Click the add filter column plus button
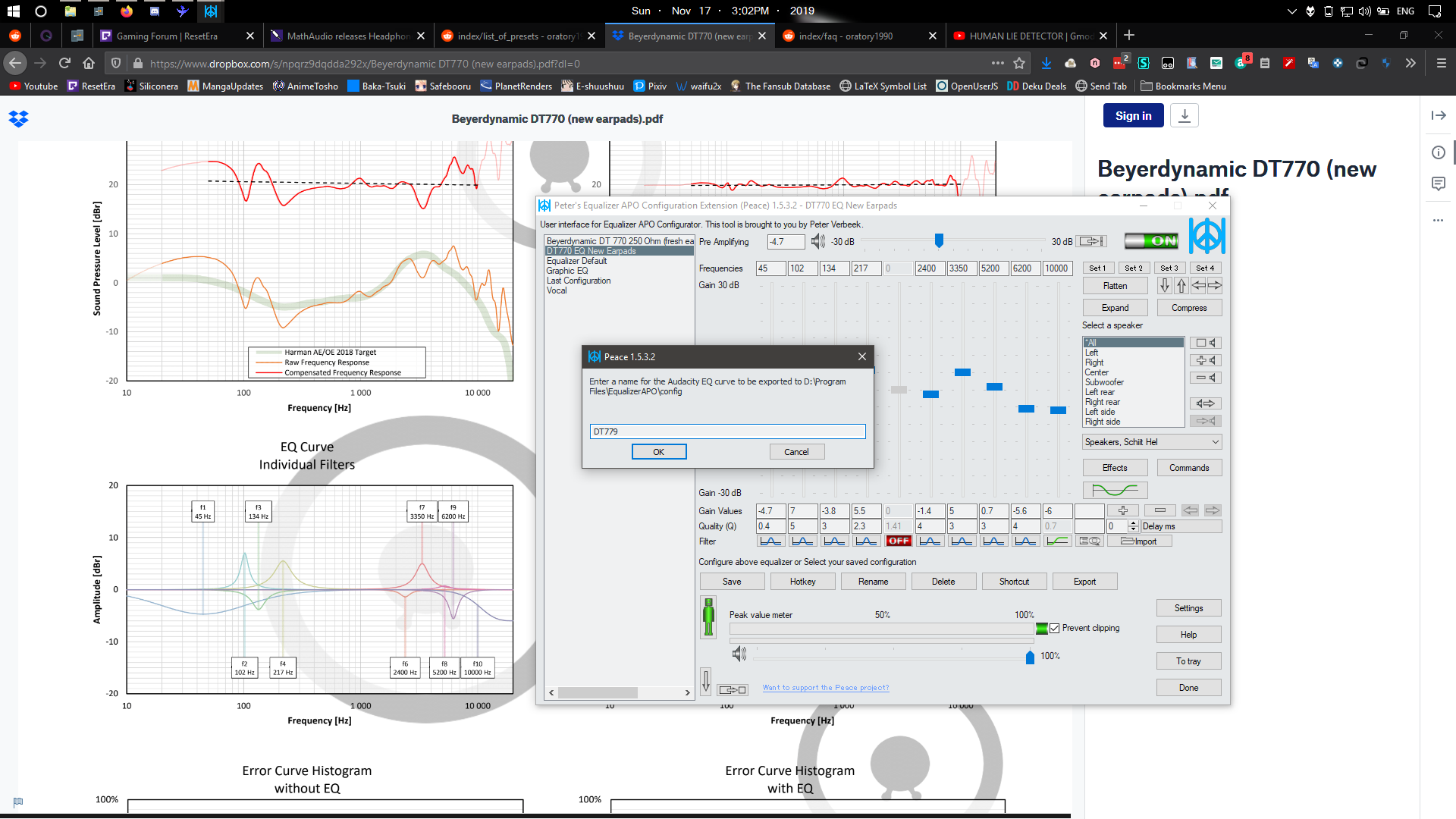Viewport: 1456px width, 819px height. click(x=1122, y=510)
